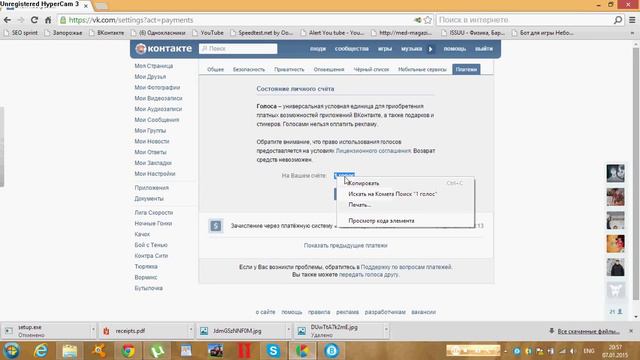Click the play arrow next to музыка in header
The width and height of the screenshot is (640, 360).
(x=430, y=49)
